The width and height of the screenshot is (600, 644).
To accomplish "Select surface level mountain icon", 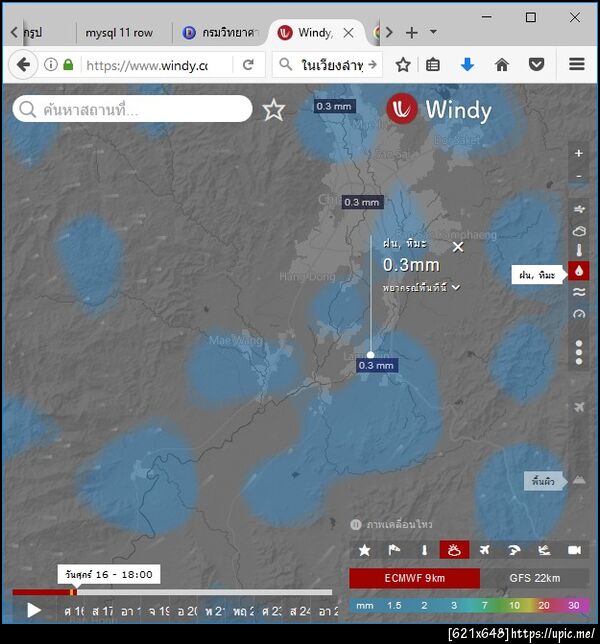I will tap(579, 479).
